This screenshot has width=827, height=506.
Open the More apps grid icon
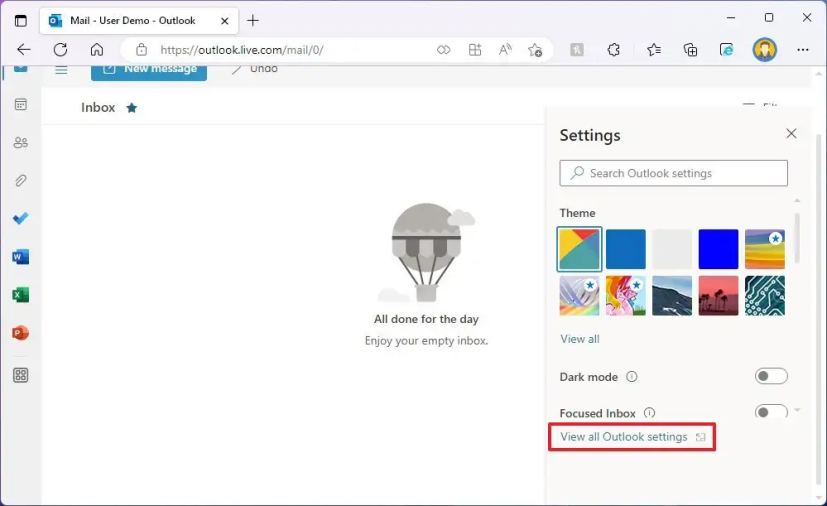pyautogui.click(x=21, y=375)
